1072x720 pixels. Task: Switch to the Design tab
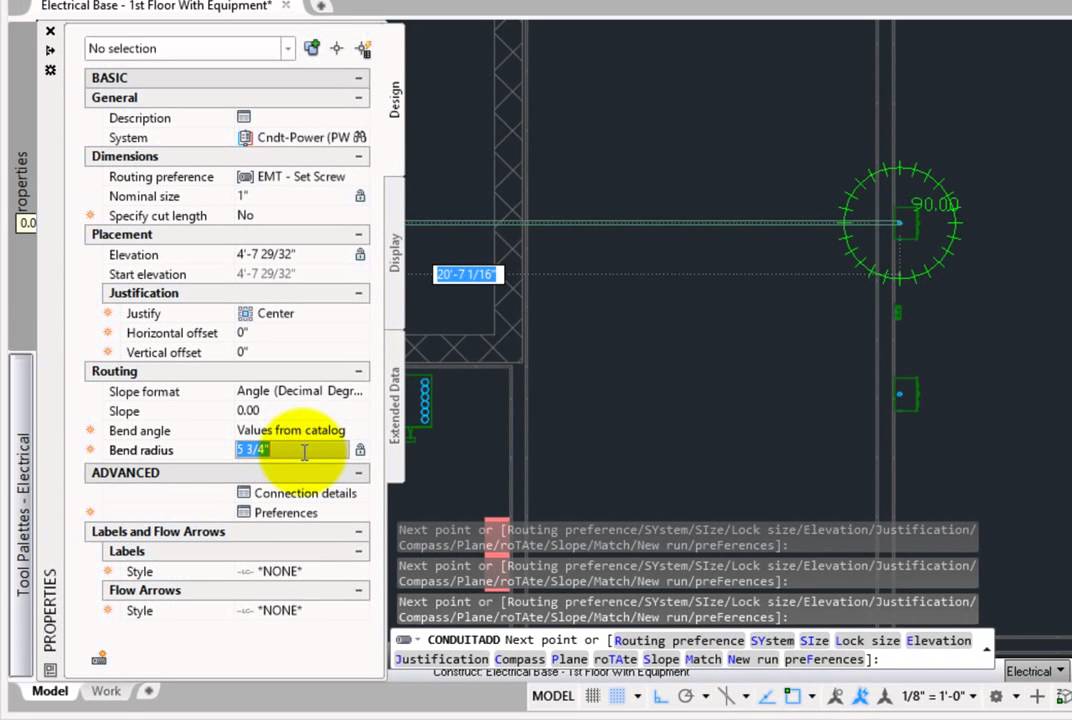[394, 100]
